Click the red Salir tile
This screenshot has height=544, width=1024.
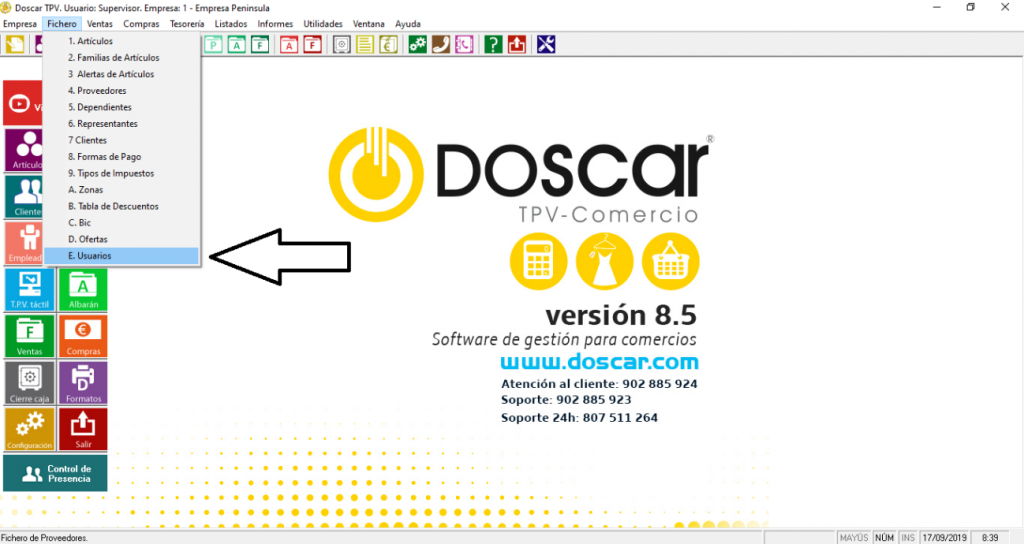point(83,429)
